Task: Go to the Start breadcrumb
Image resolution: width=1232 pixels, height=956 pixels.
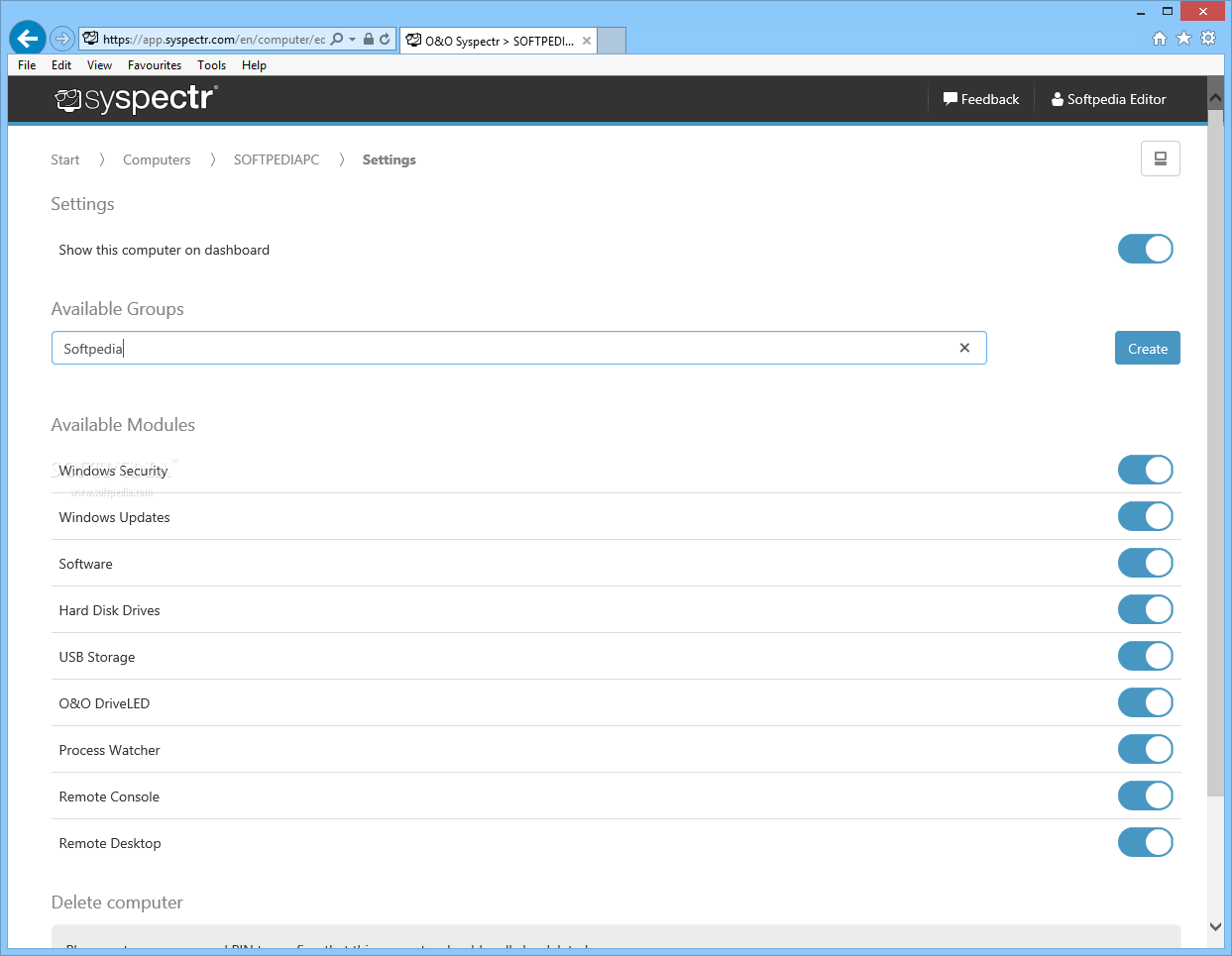Action: (65, 159)
